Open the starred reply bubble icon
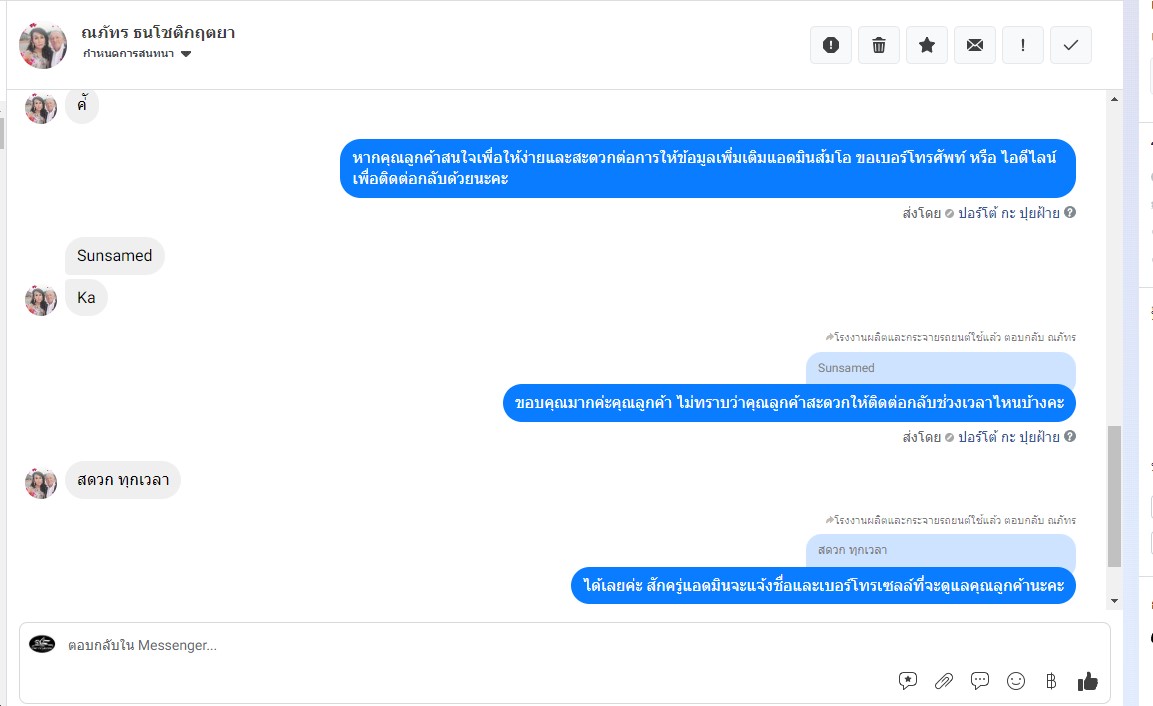Viewport: 1153px width, 706px height. point(907,681)
